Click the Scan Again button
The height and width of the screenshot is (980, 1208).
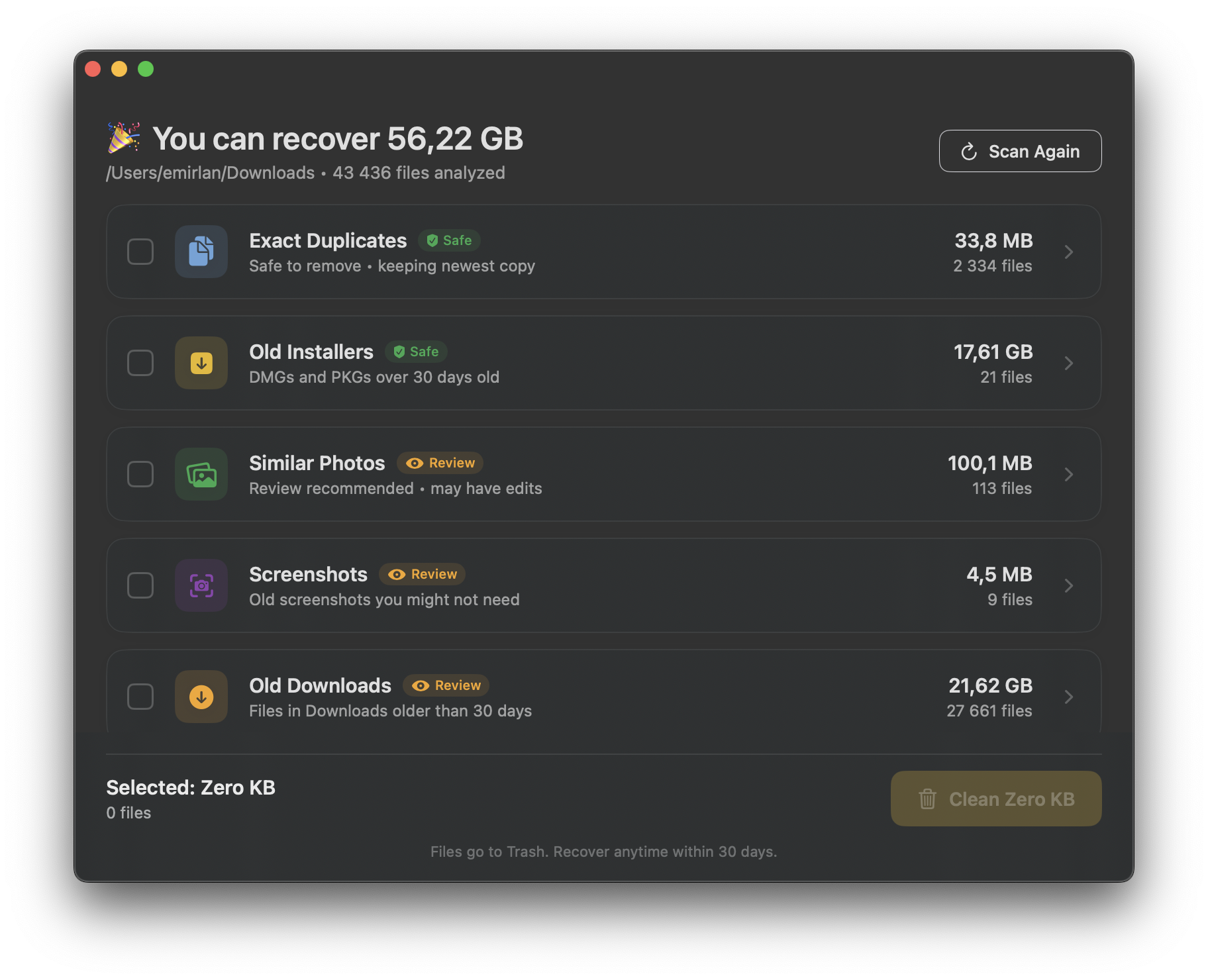[1020, 151]
